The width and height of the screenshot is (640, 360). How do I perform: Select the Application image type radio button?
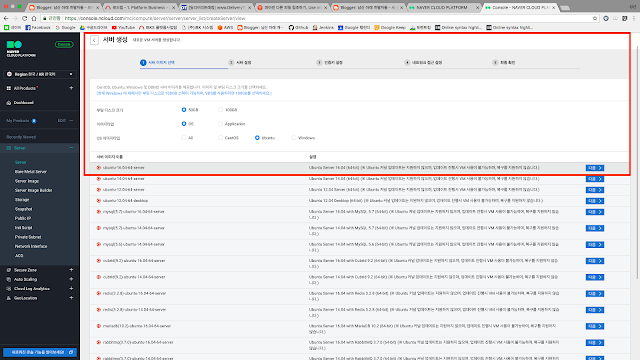point(220,124)
